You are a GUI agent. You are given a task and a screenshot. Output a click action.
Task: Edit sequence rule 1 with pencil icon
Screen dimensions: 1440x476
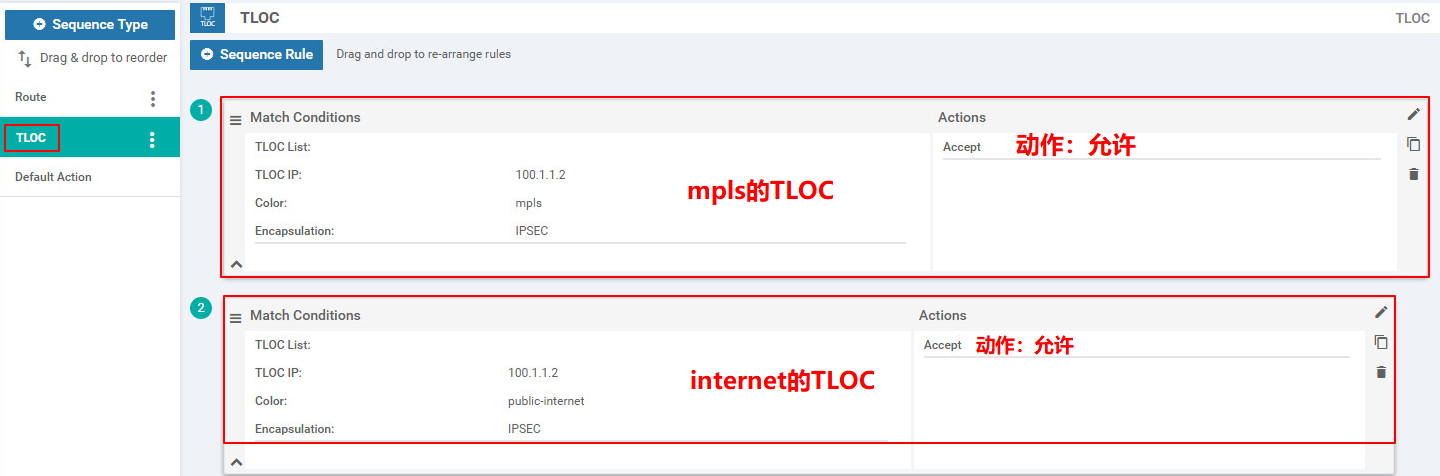(x=1413, y=114)
